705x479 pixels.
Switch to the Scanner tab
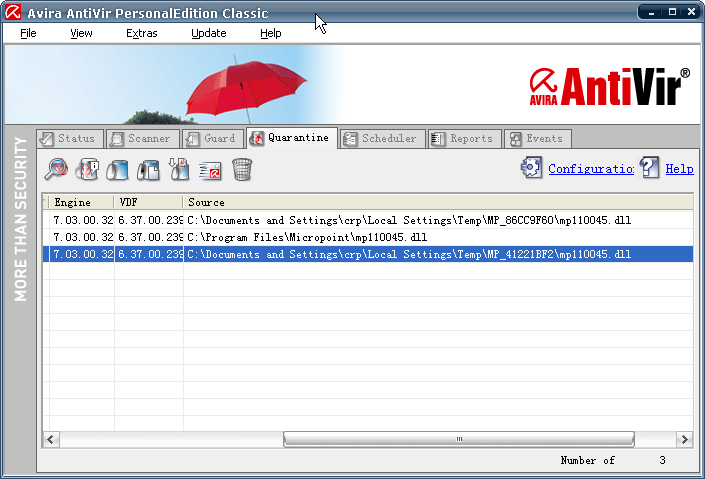pyautogui.click(x=143, y=139)
